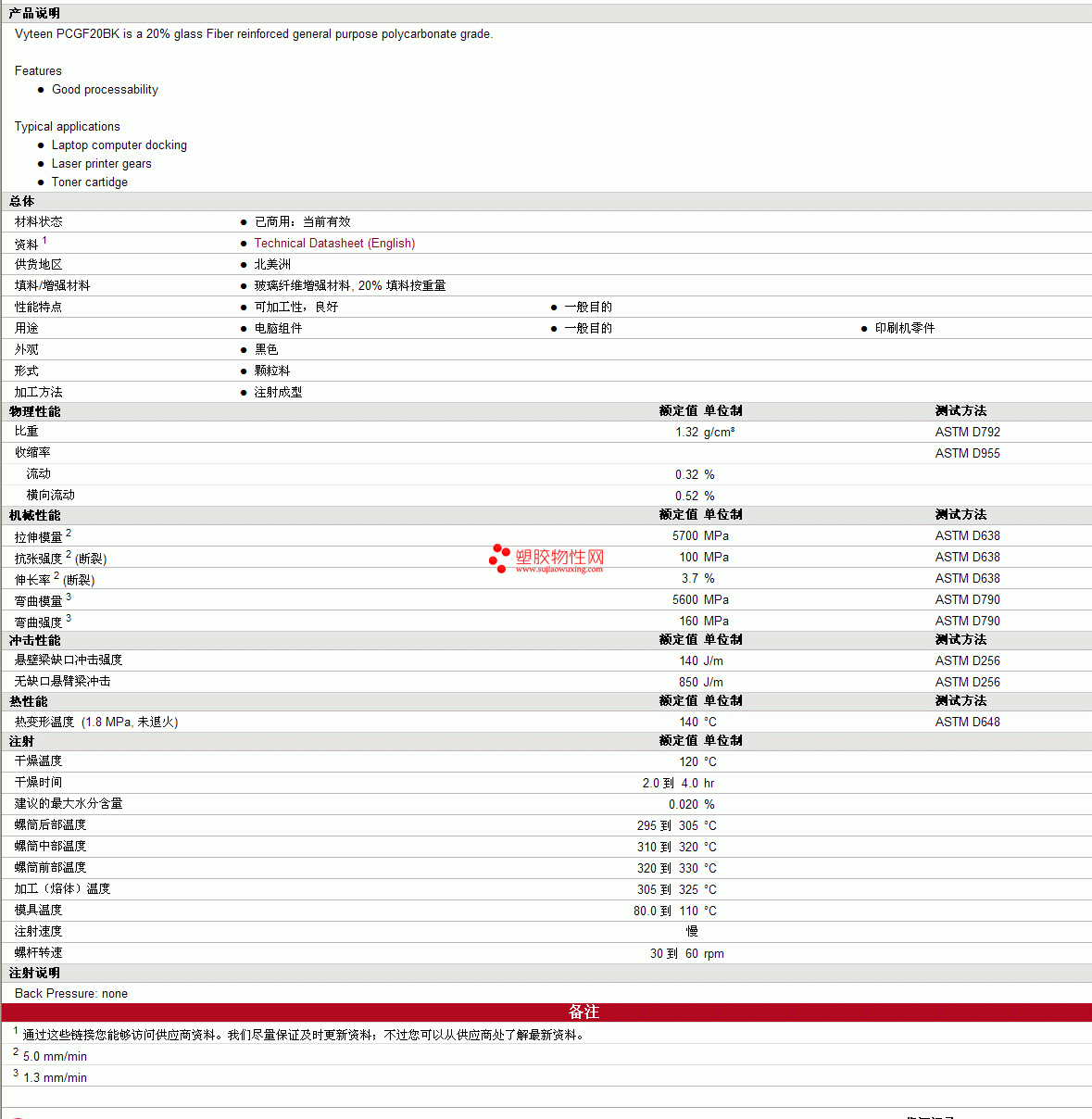1092x1119 pixels.
Task: Click the 慢 injection speed value
Action: point(692,931)
